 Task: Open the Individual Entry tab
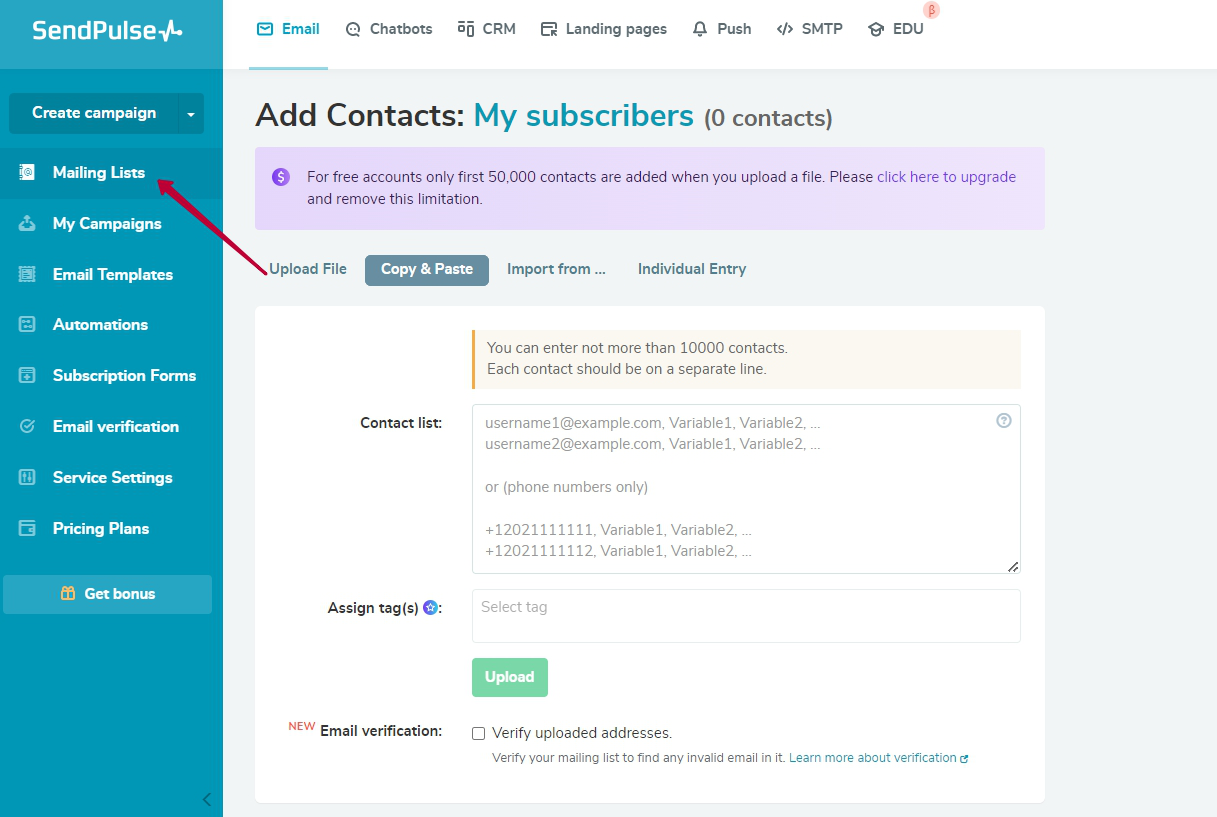(692, 269)
